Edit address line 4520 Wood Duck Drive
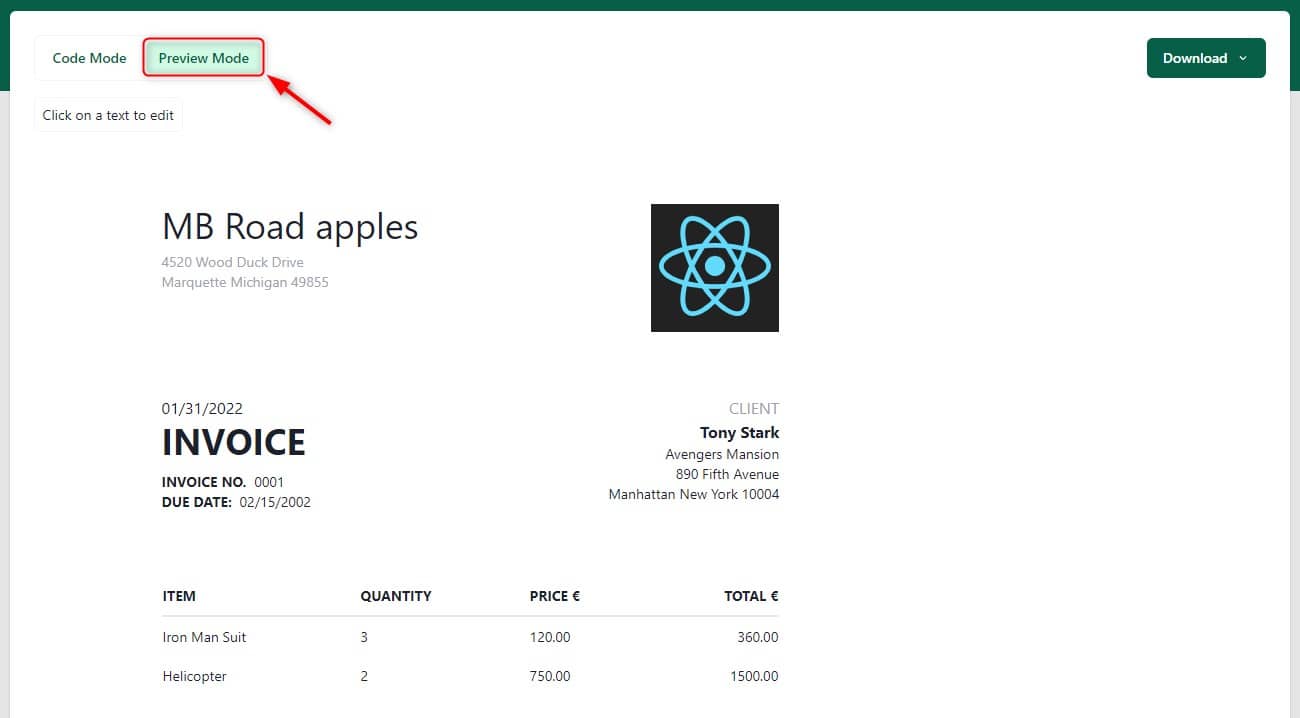This screenshot has height=718, width=1300. click(233, 262)
